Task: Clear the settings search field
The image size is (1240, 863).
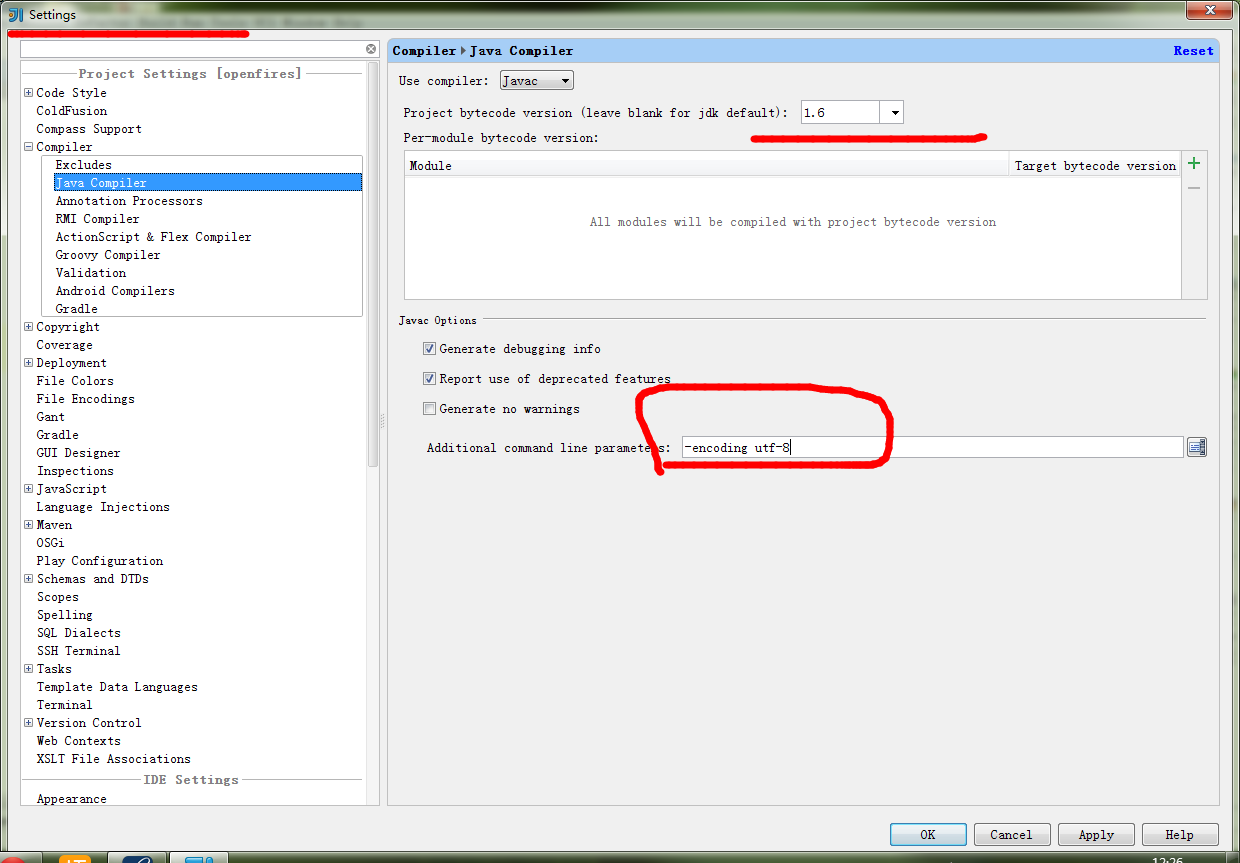Action: pos(370,48)
